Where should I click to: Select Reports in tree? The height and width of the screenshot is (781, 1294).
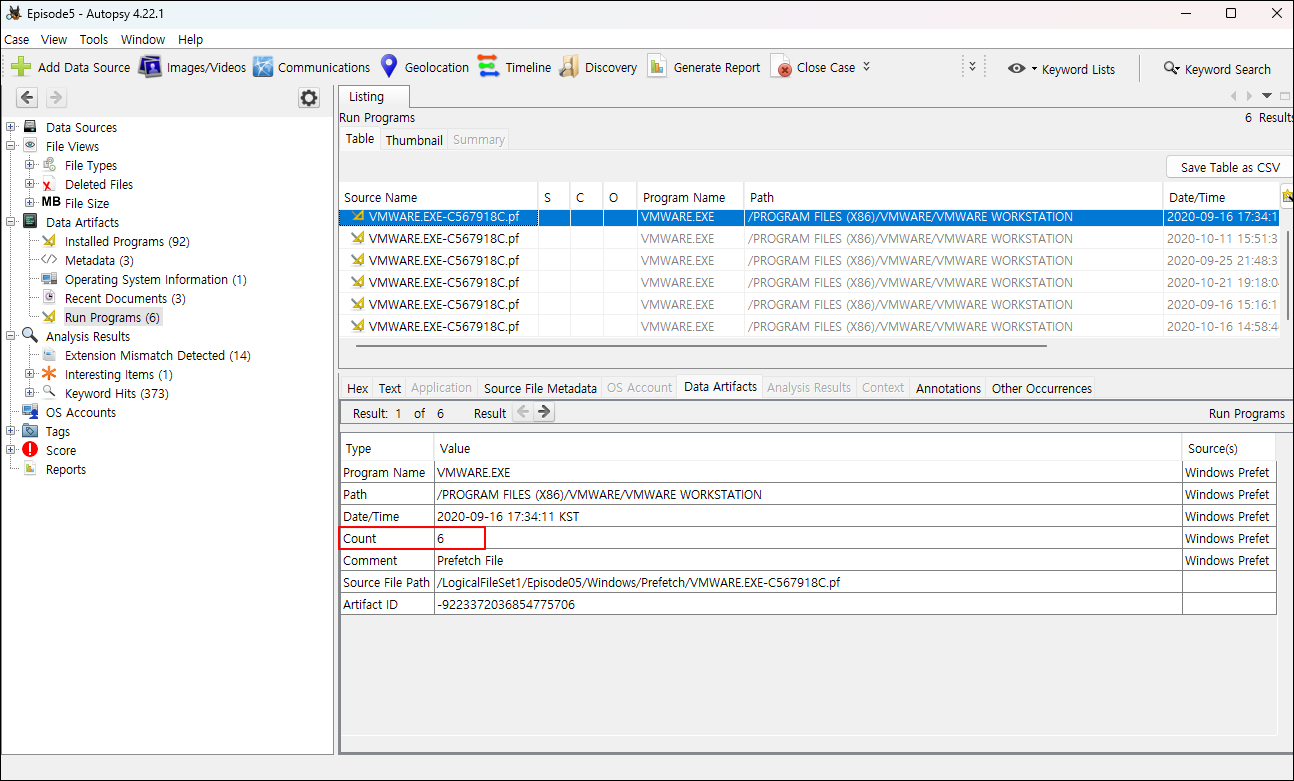[x=66, y=469]
